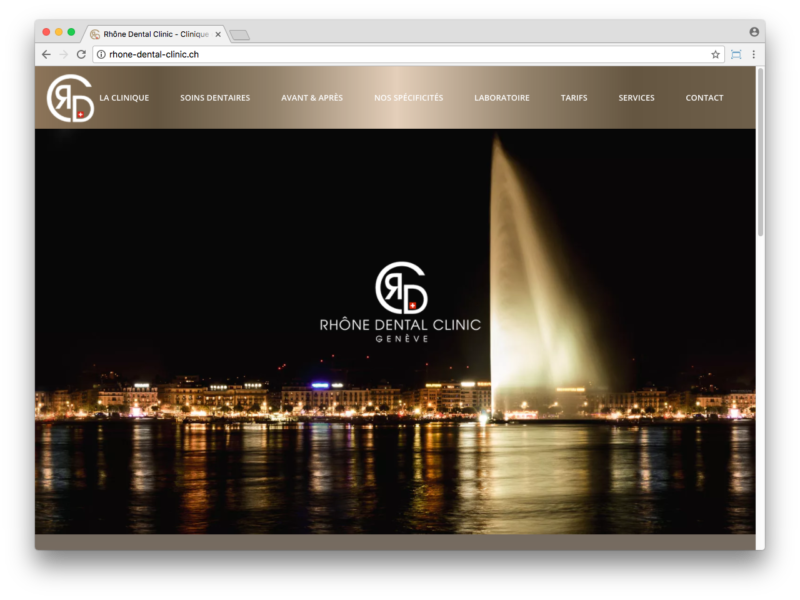Go to Soins Dentaires section
This screenshot has height=600, width=800.
click(215, 98)
